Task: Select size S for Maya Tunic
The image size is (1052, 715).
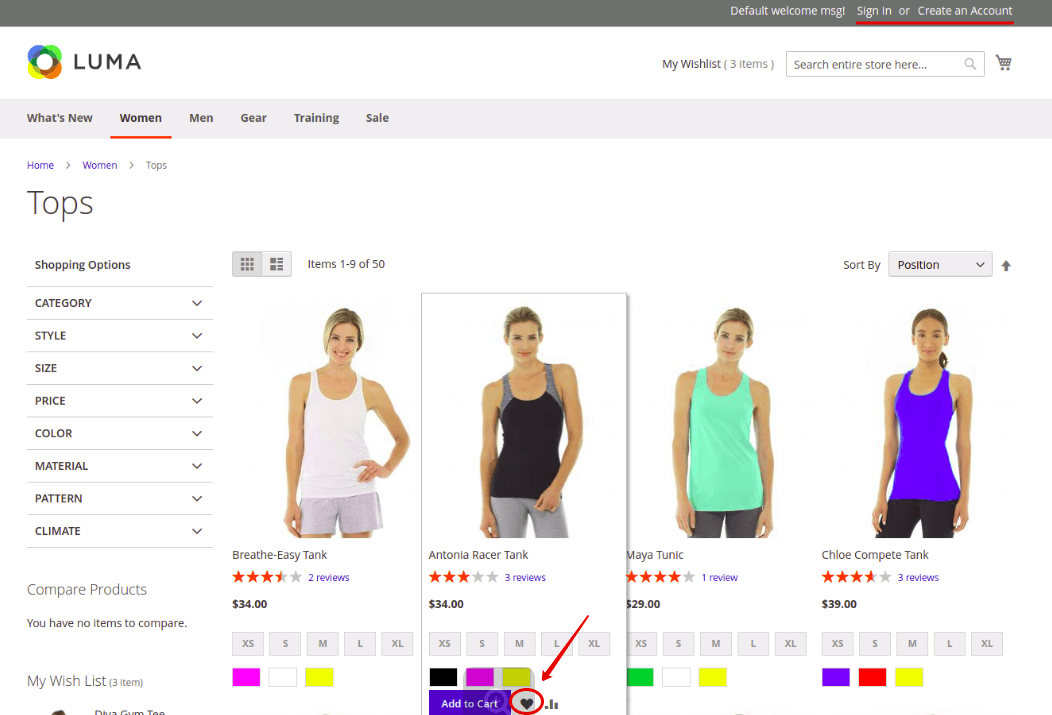Action: 678,643
